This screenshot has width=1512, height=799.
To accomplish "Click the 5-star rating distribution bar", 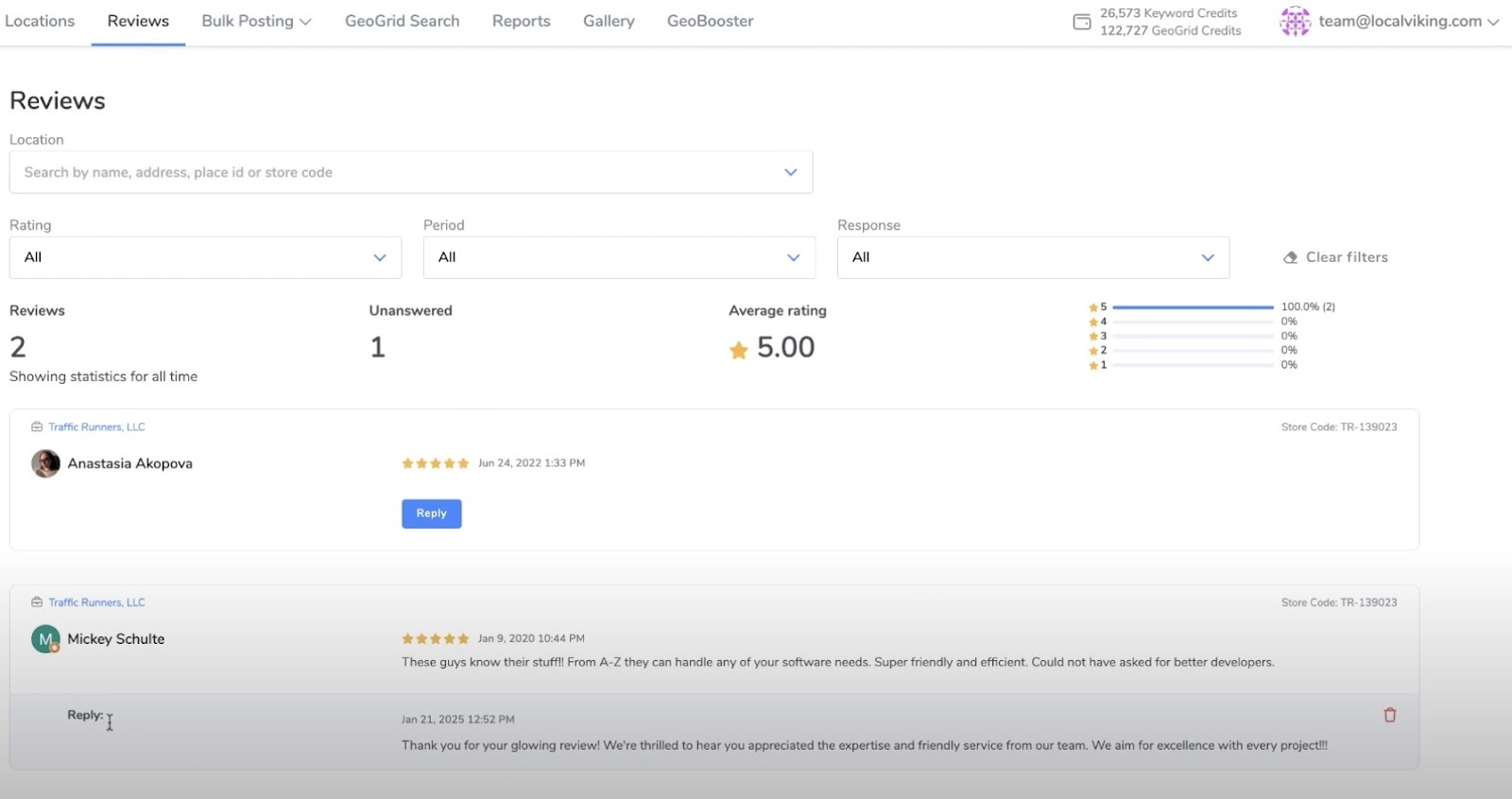I will coord(1193,307).
